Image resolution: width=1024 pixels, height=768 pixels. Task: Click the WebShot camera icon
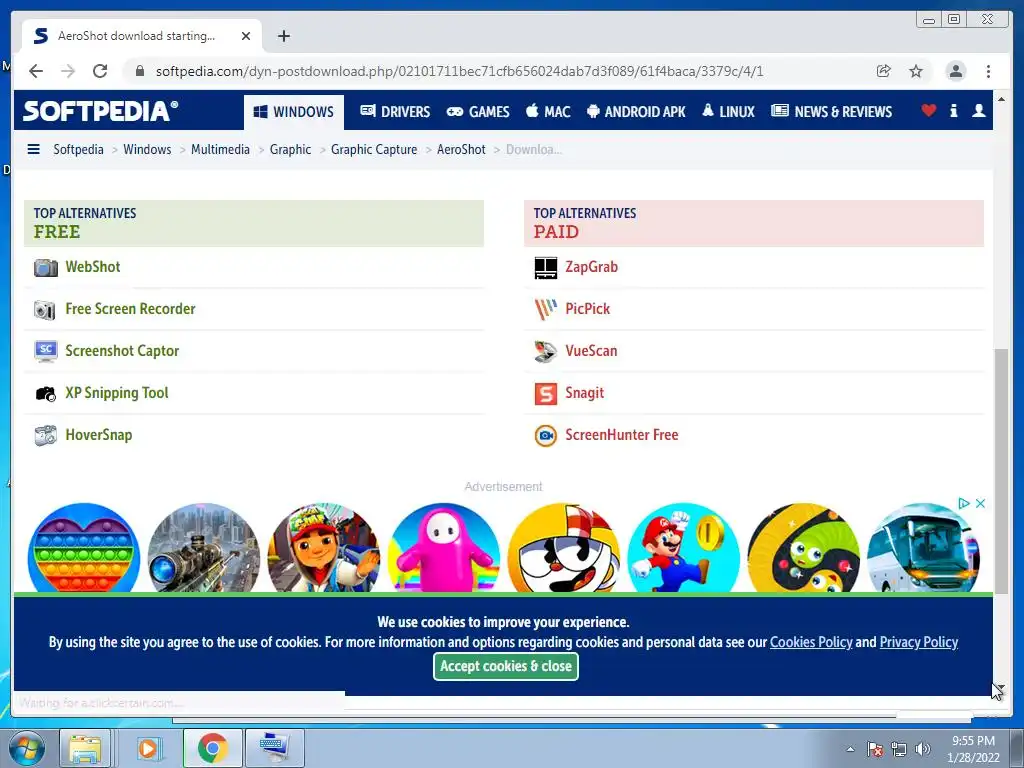click(46, 267)
